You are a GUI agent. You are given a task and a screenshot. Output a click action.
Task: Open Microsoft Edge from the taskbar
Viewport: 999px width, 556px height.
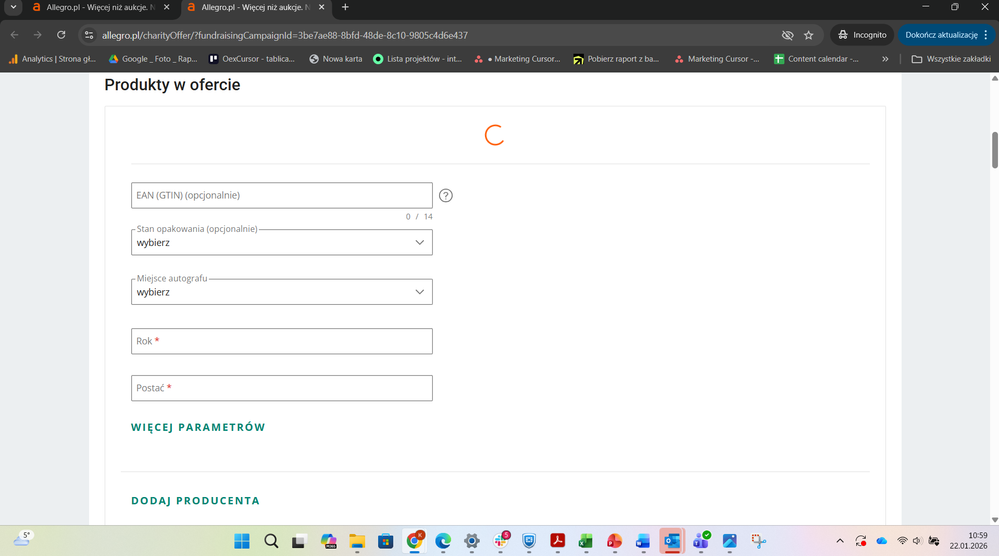click(443, 541)
